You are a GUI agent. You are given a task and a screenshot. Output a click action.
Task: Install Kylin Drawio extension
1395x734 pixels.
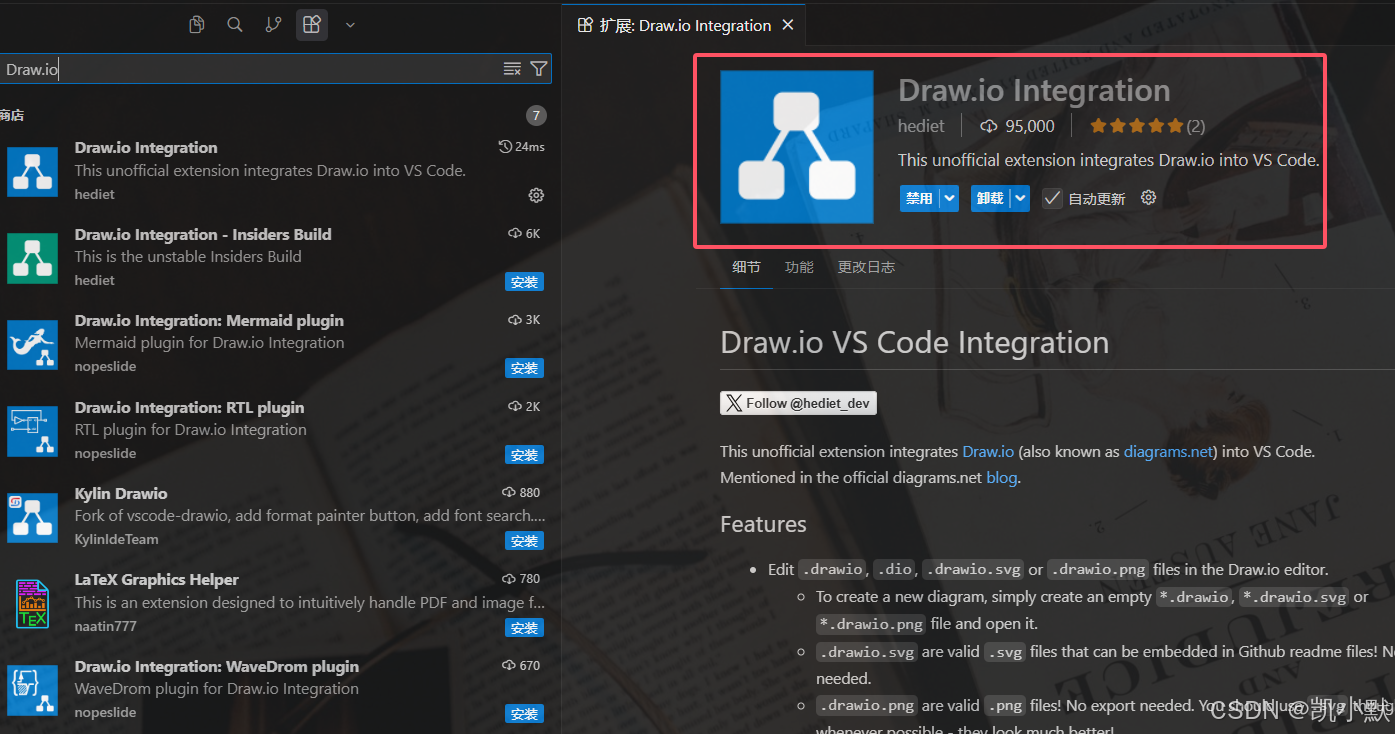(x=524, y=541)
